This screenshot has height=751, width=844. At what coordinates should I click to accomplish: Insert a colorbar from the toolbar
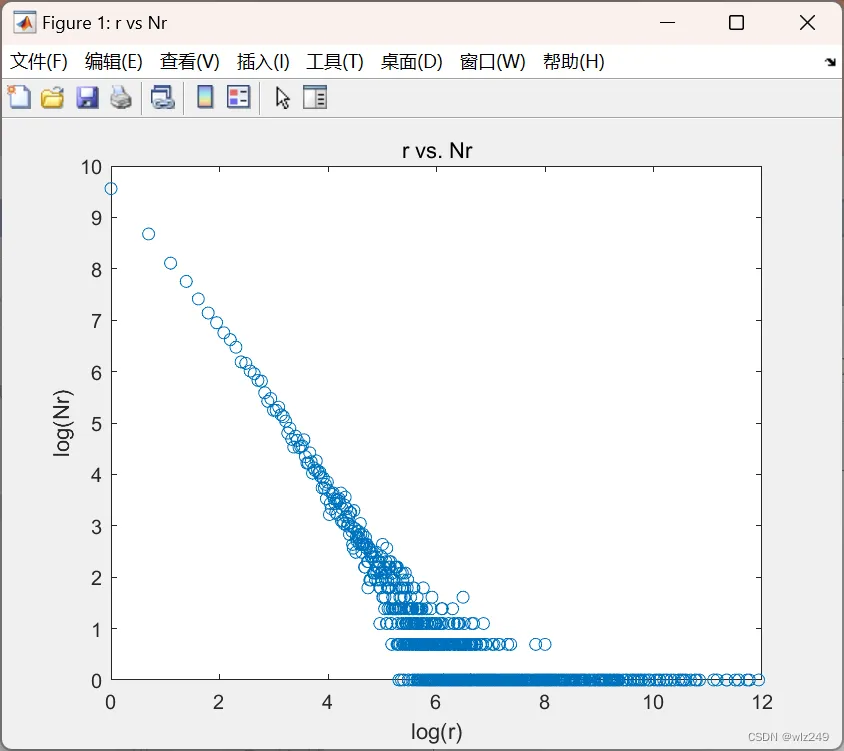205,97
